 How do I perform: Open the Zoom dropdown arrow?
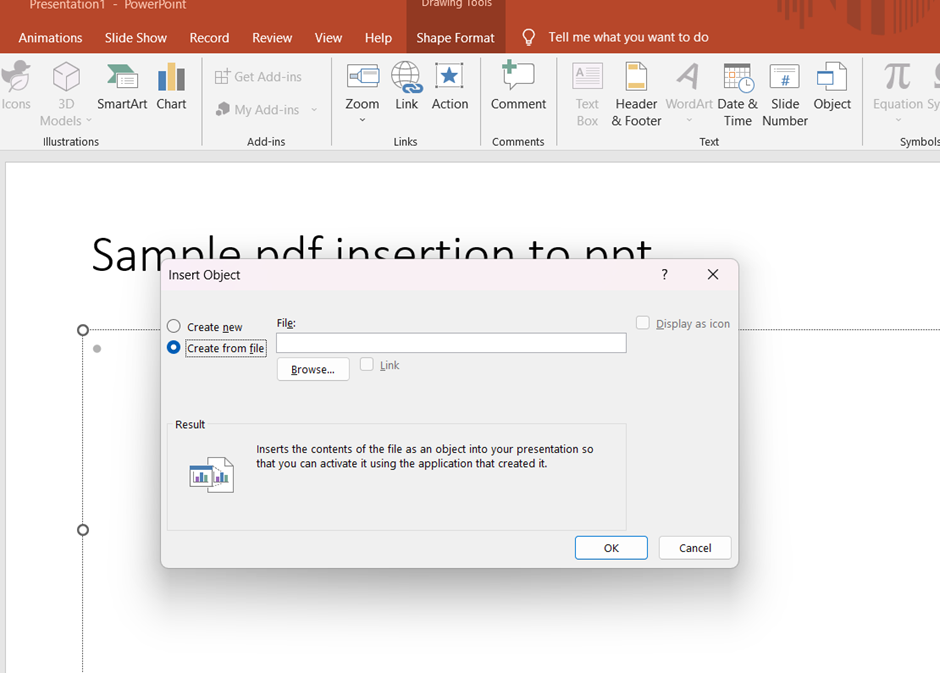click(362, 120)
